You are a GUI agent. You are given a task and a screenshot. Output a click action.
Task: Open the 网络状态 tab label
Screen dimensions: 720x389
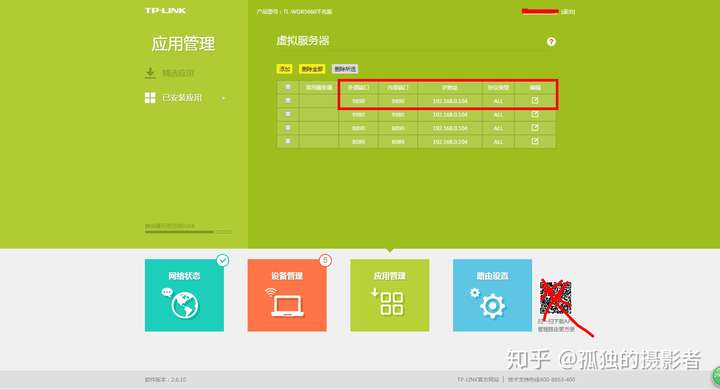pyautogui.click(x=184, y=276)
